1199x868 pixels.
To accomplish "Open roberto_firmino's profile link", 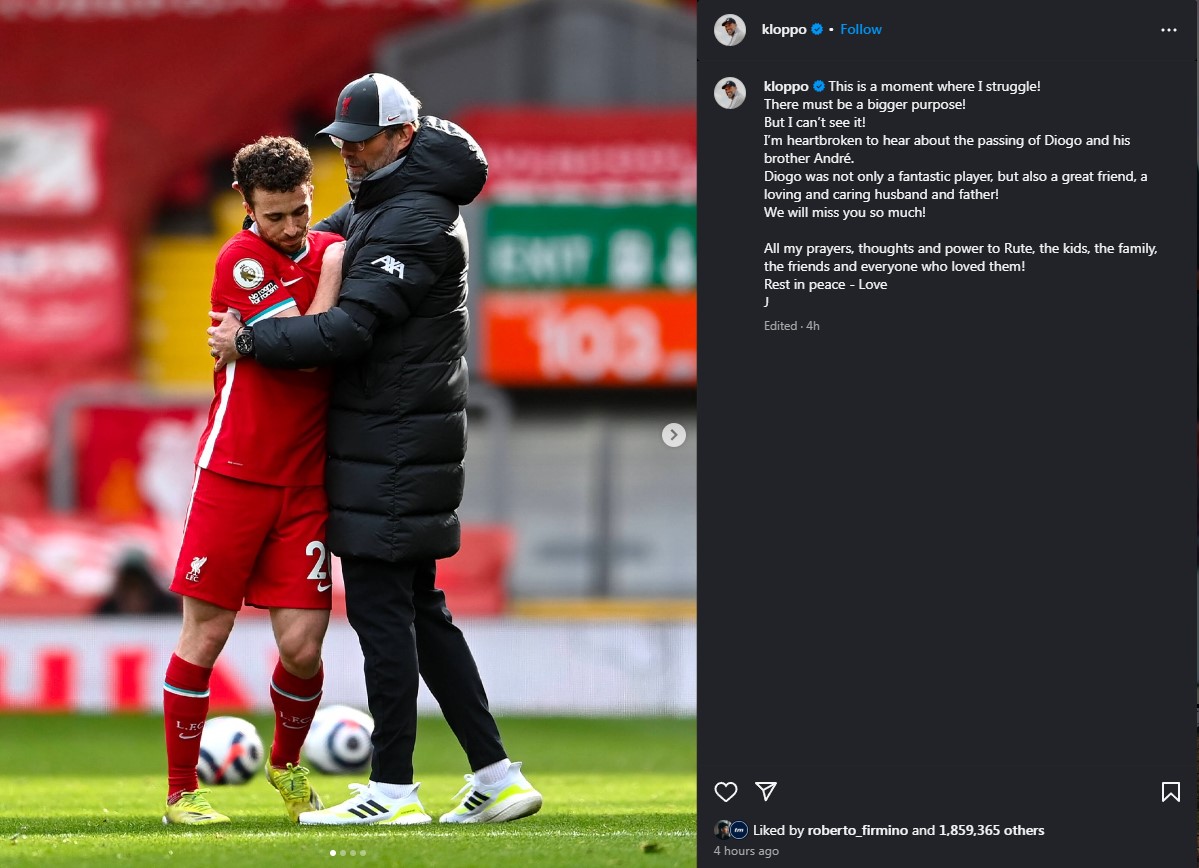I will tap(857, 830).
